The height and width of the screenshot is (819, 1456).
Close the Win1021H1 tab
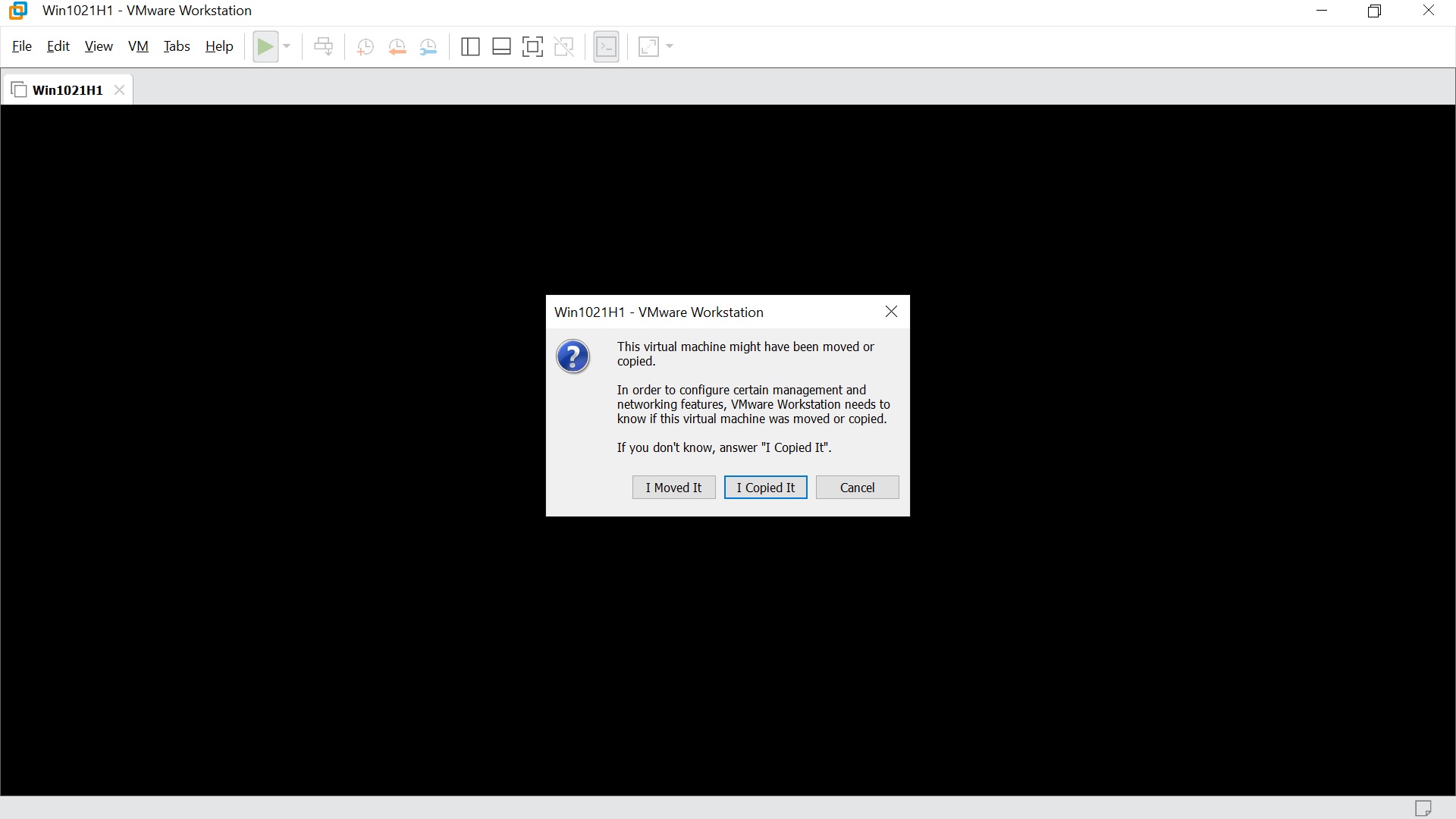[118, 89]
